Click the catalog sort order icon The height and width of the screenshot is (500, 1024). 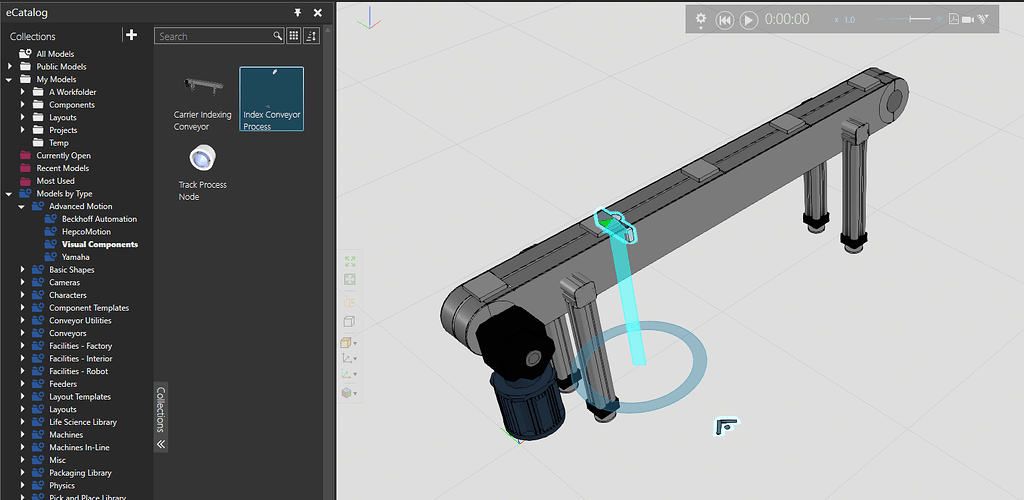(x=312, y=36)
